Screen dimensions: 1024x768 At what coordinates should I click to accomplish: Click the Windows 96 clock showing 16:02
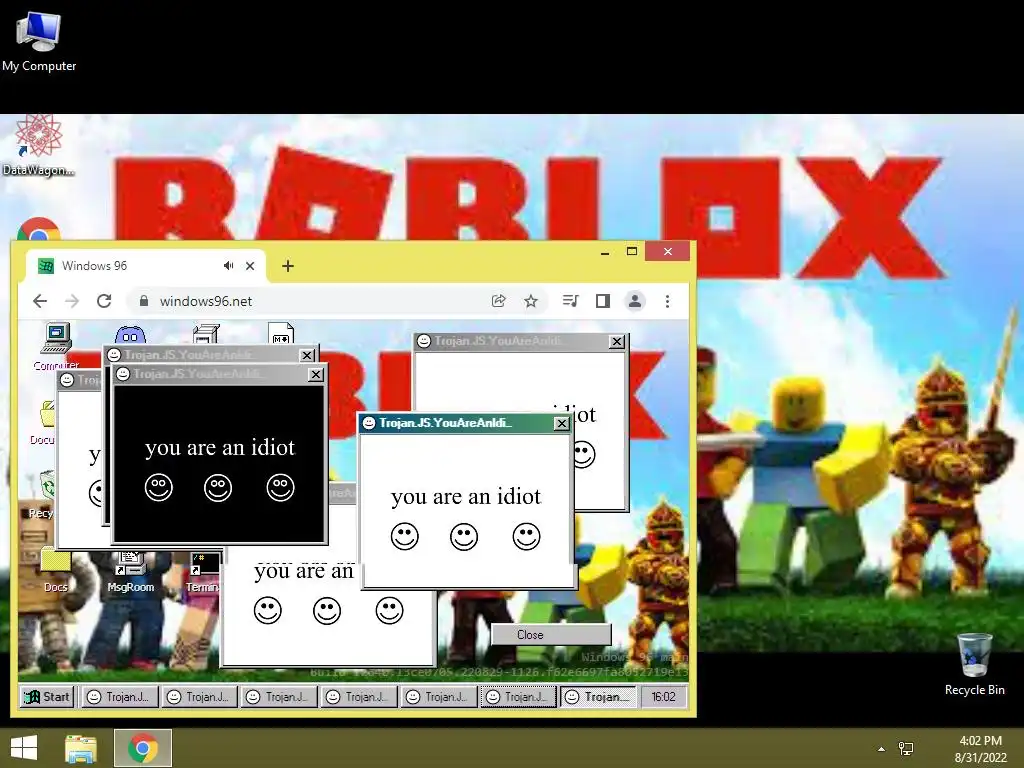click(664, 697)
